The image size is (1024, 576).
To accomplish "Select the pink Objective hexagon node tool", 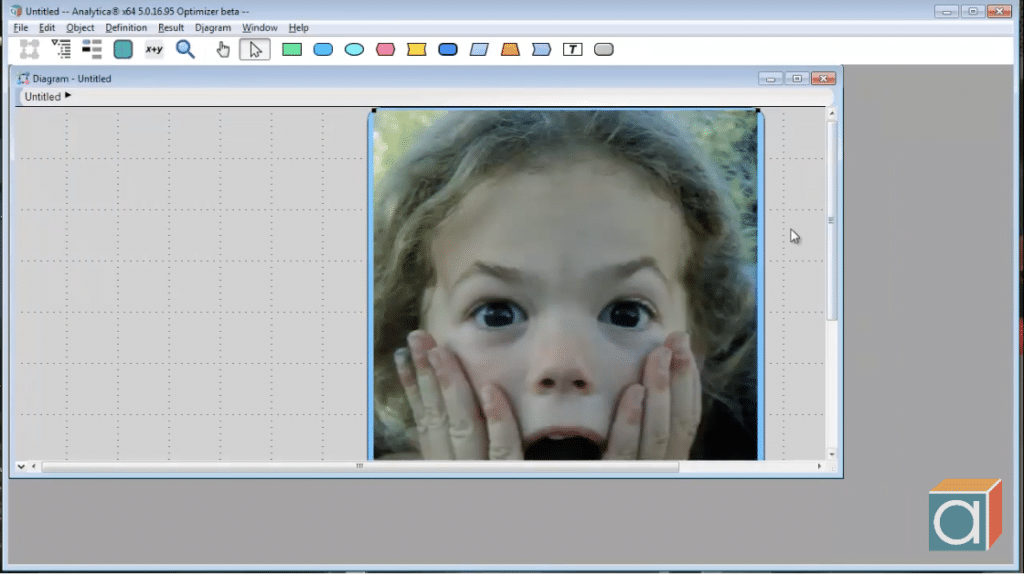I will (x=385, y=49).
